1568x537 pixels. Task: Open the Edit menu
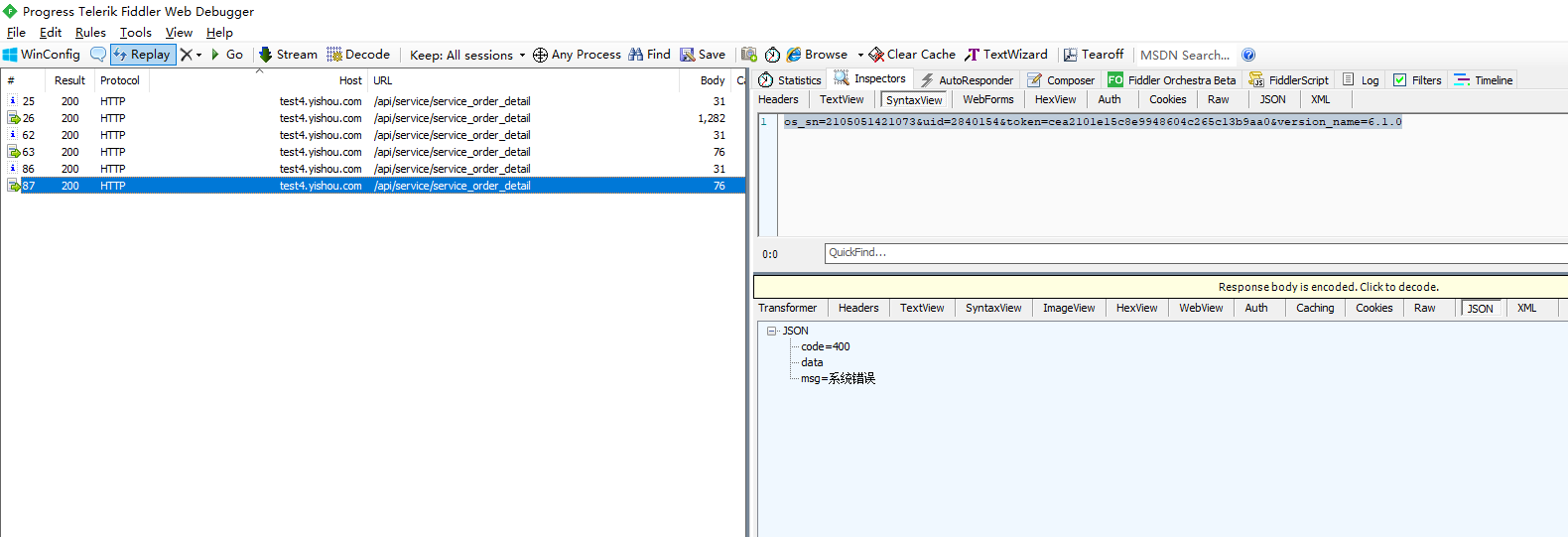(x=51, y=33)
